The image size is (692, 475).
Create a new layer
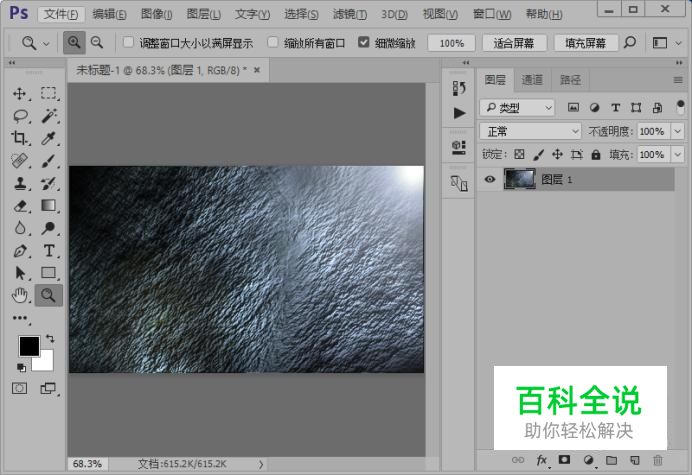click(x=635, y=460)
